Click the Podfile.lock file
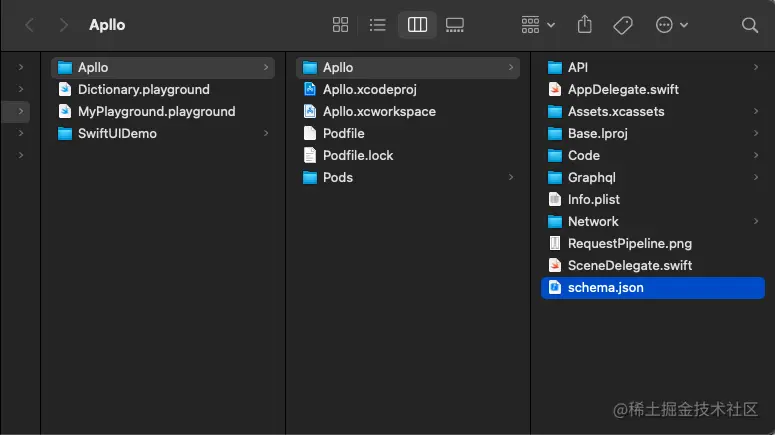Image resolution: width=775 pixels, height=435 pixels. tap(358, 155)
